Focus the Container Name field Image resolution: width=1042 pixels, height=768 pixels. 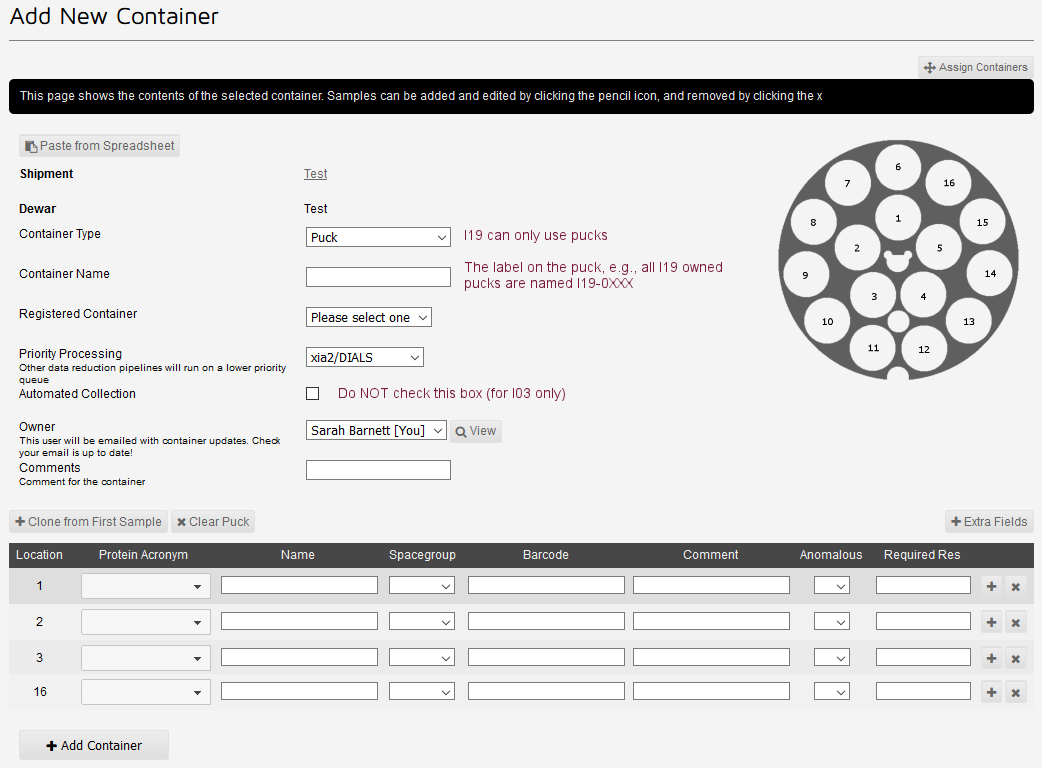coord(378,277)
